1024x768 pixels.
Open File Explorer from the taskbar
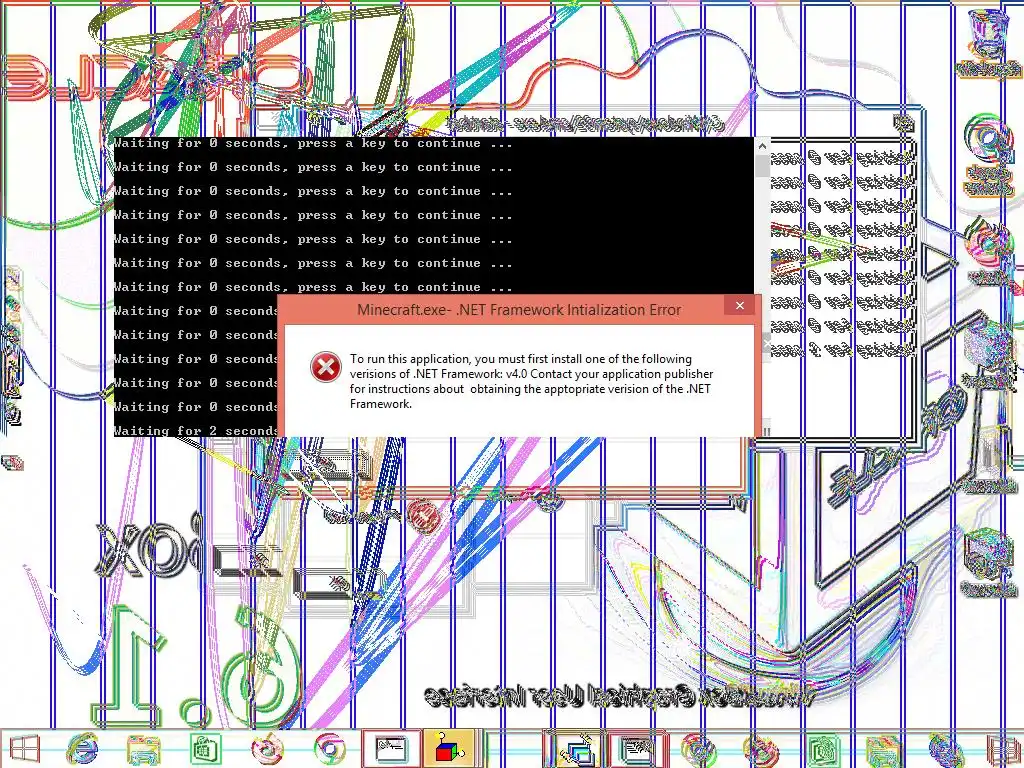coord(143,750)
